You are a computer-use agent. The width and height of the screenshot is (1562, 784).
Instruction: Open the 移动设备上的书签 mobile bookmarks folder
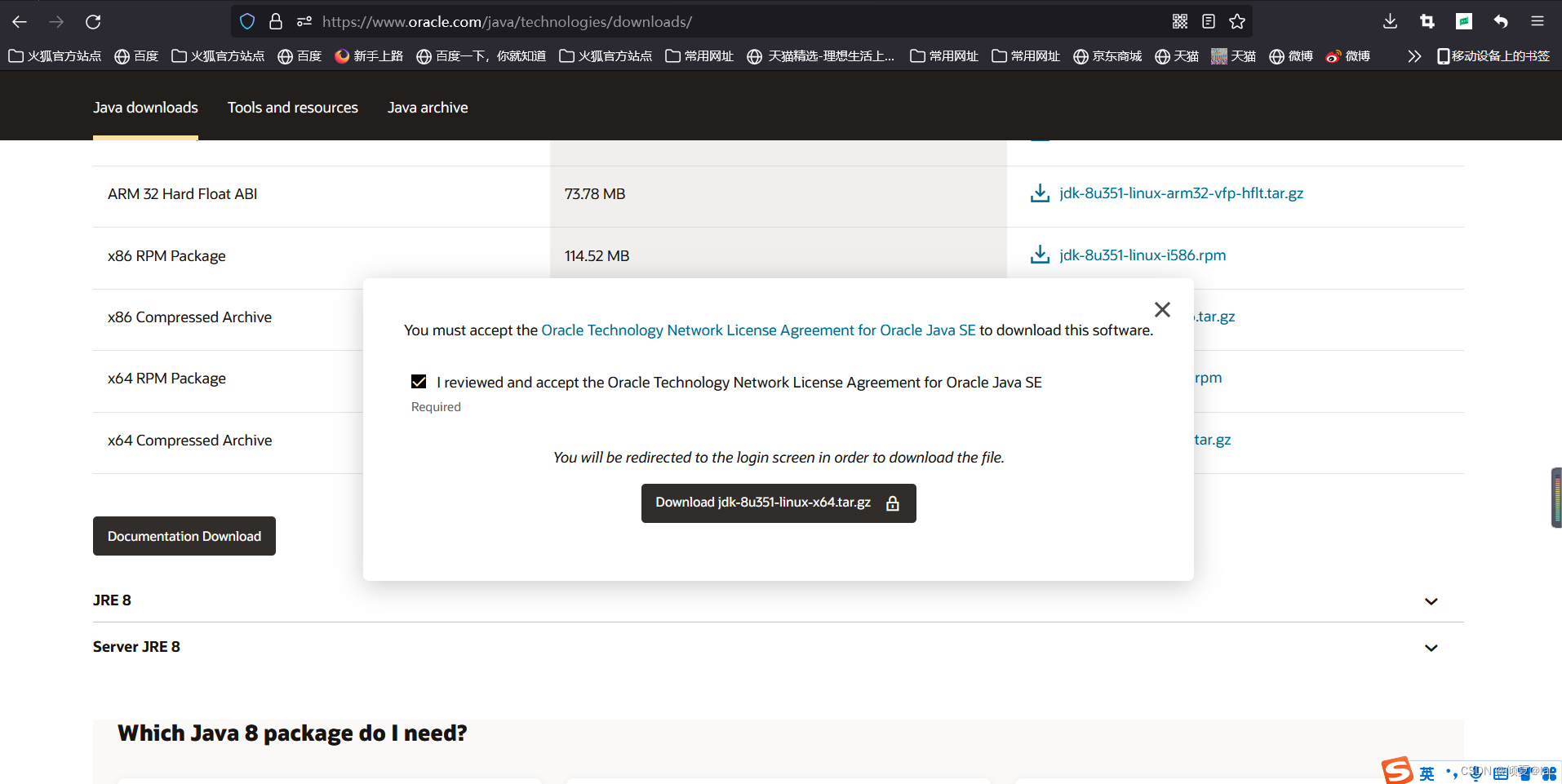tap(1493, 56)
